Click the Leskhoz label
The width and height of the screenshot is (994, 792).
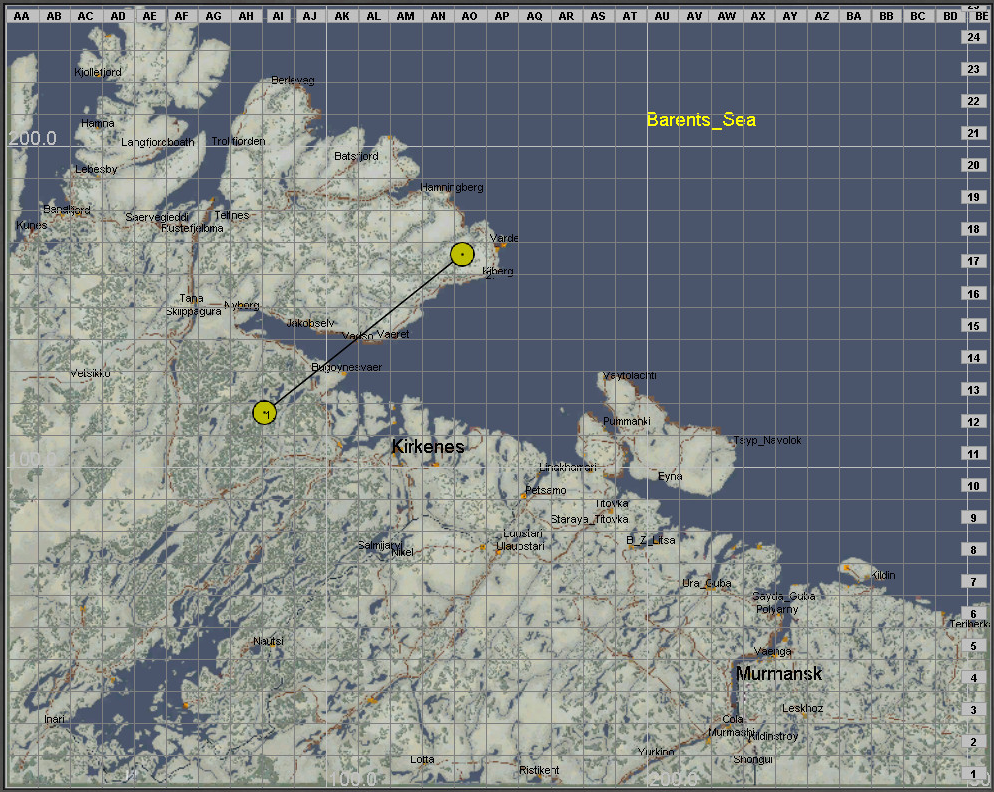[803, 708]
